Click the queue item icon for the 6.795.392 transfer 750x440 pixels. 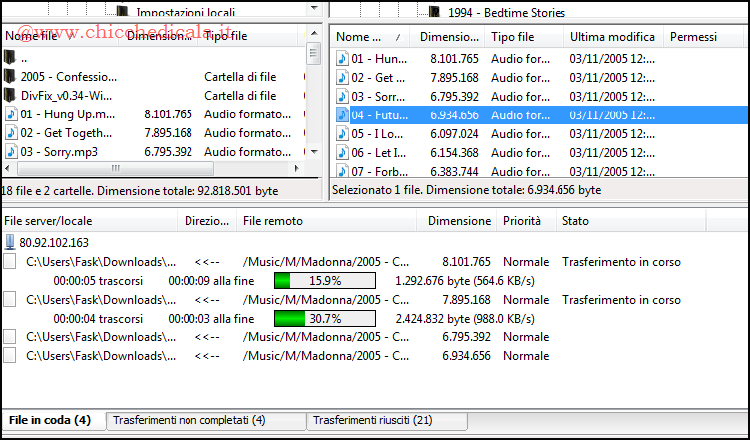(x=10, y=337)
